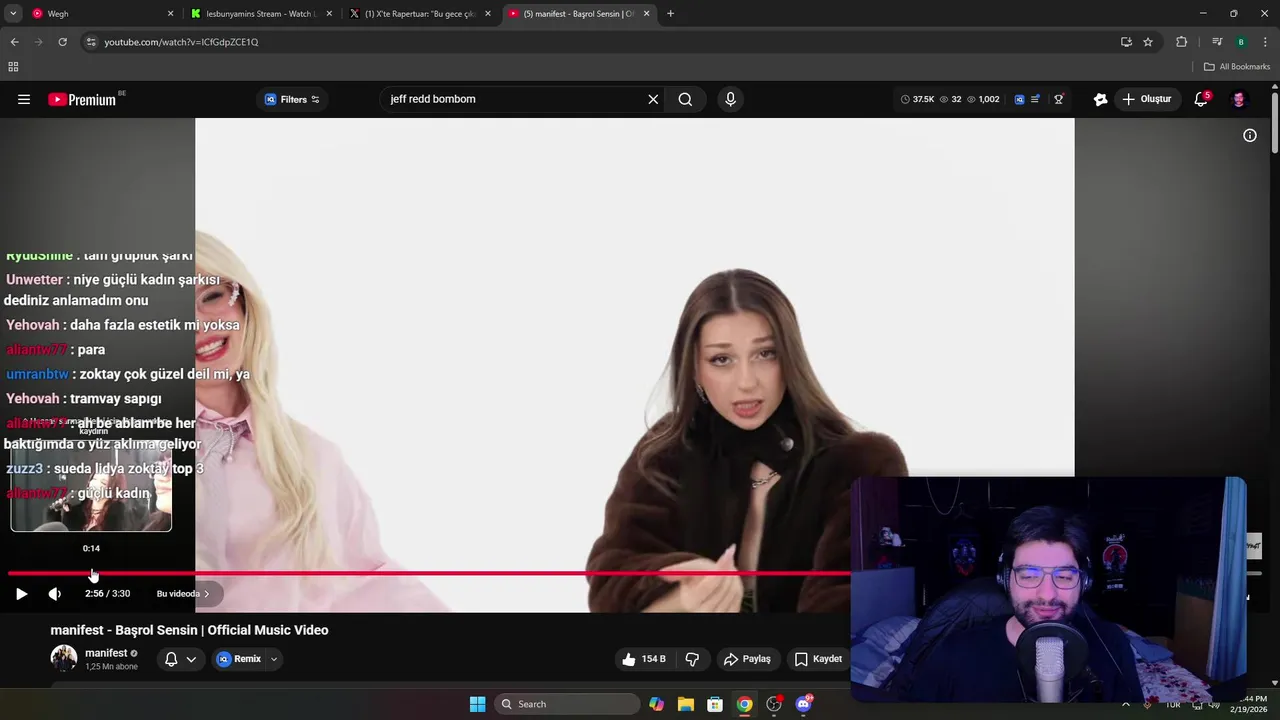Open the Windows Start menu
The image size is (1280, 720).
pos(477,704)
